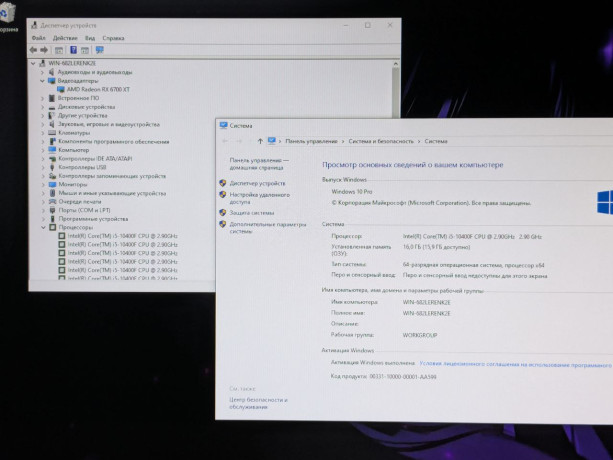Click the back arrow in Device Manager toolbar
Viewport: 613px width, 460px height.
click(33, 50)
